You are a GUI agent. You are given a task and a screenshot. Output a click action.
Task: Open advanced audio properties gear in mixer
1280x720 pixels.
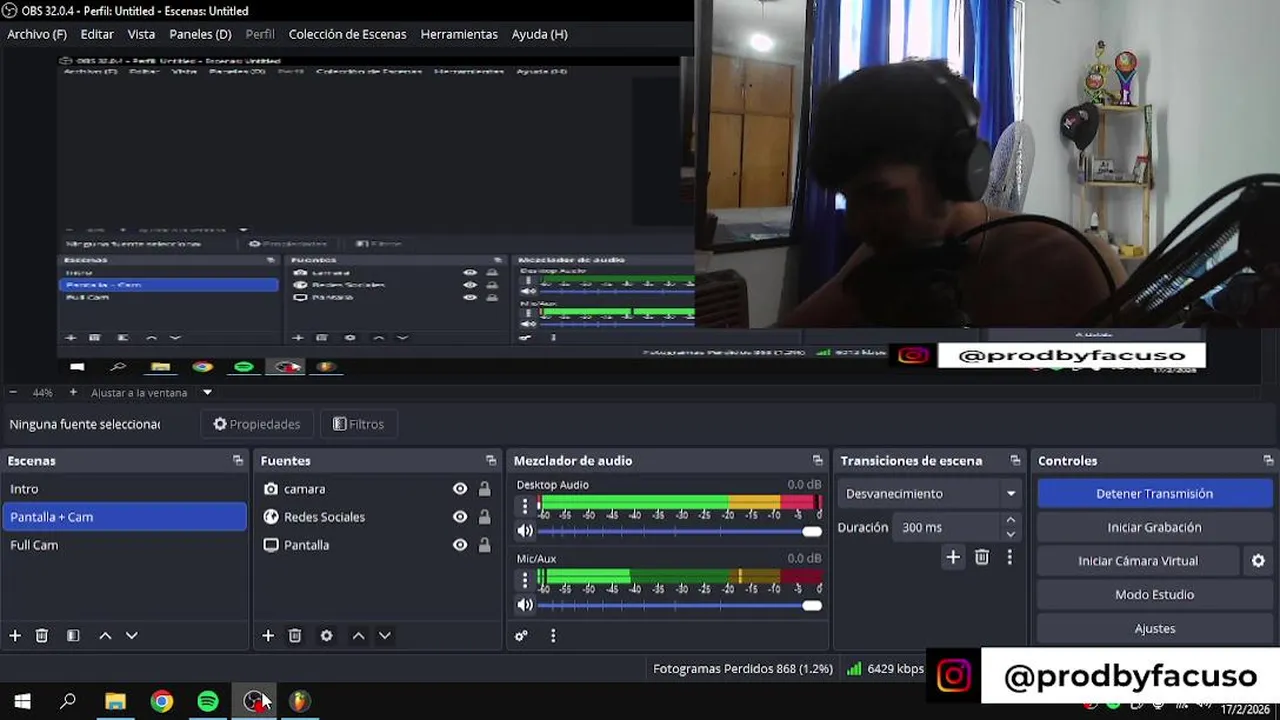coord(521,635)
